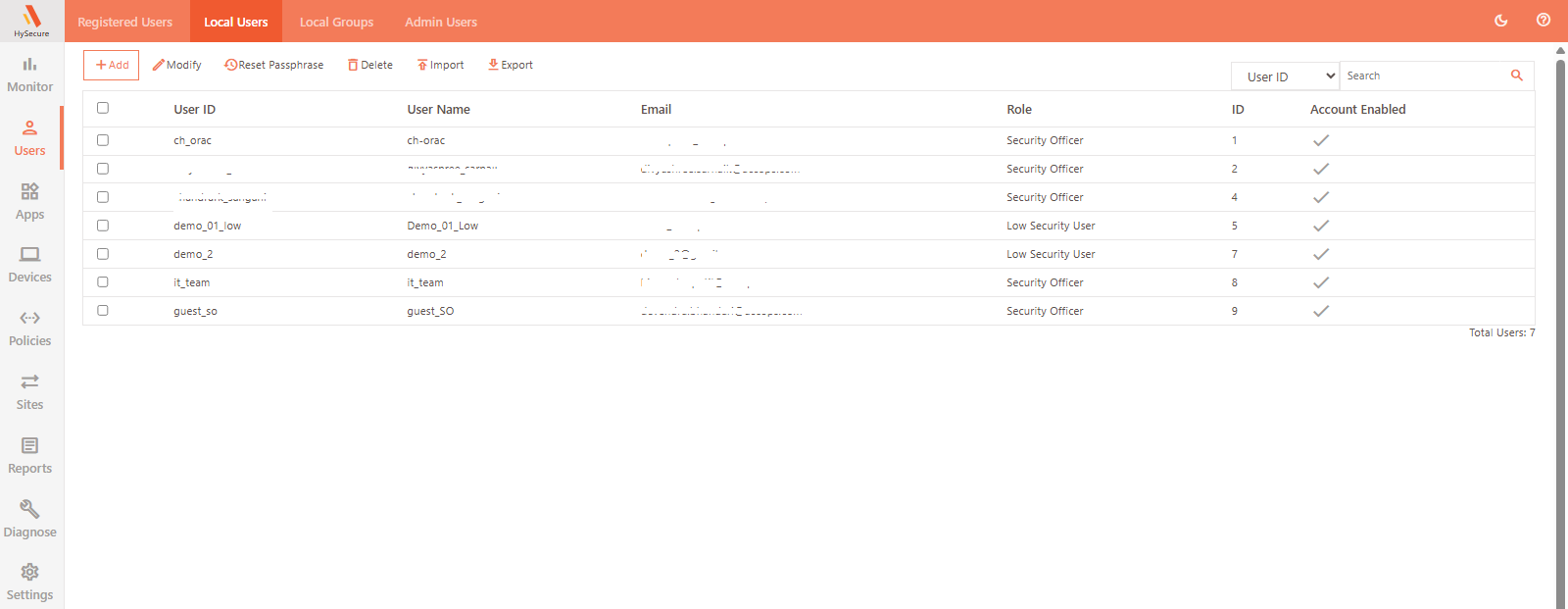Click the search magnifier icon
Screen dimensions: 1568x609
point(1517,76)
